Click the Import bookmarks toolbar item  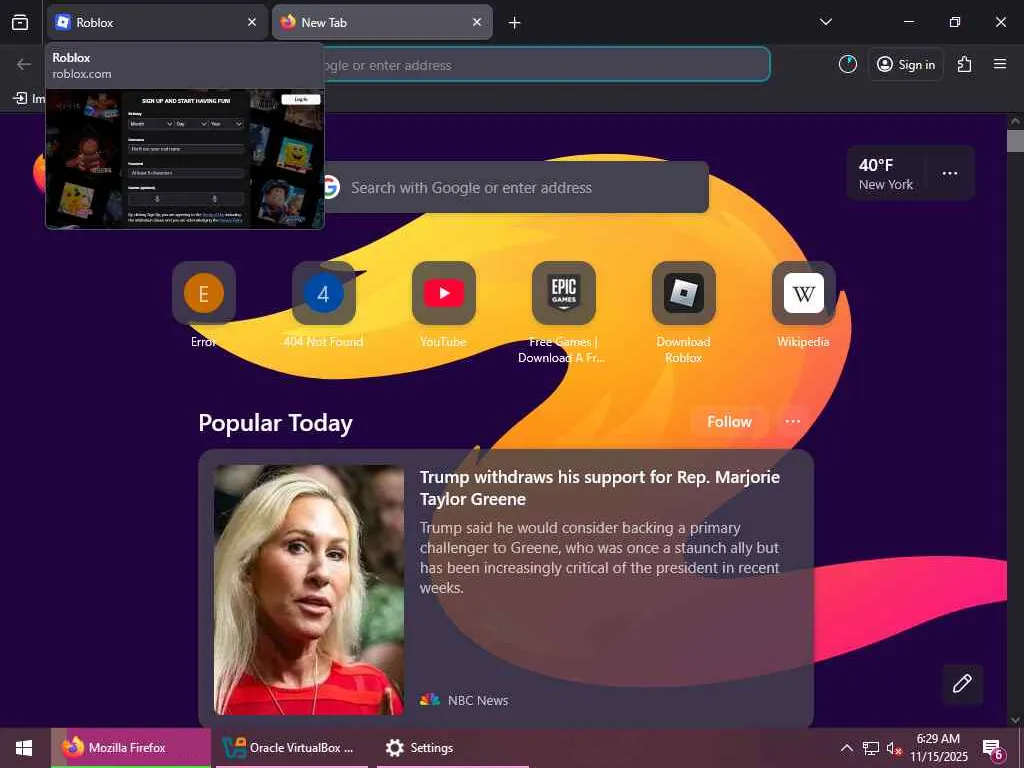click(29, 98)
